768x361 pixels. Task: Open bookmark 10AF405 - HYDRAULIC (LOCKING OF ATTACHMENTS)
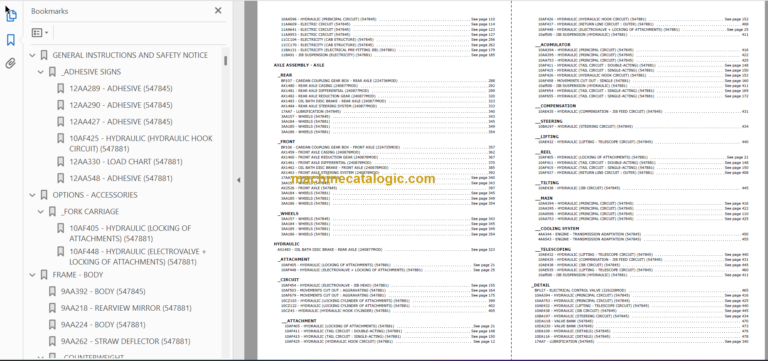[130, 234]
